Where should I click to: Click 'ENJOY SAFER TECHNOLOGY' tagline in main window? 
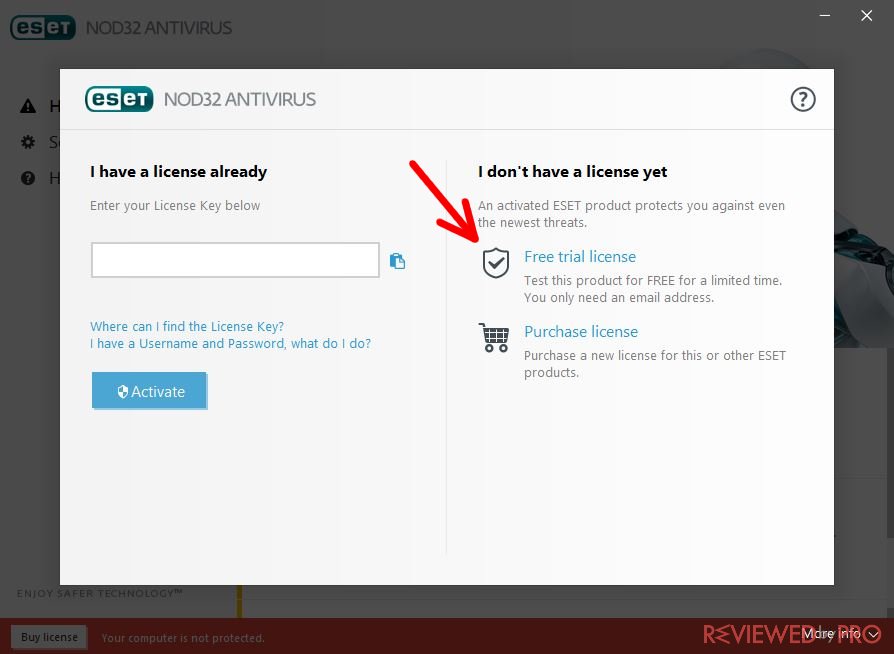click(100, 594)
